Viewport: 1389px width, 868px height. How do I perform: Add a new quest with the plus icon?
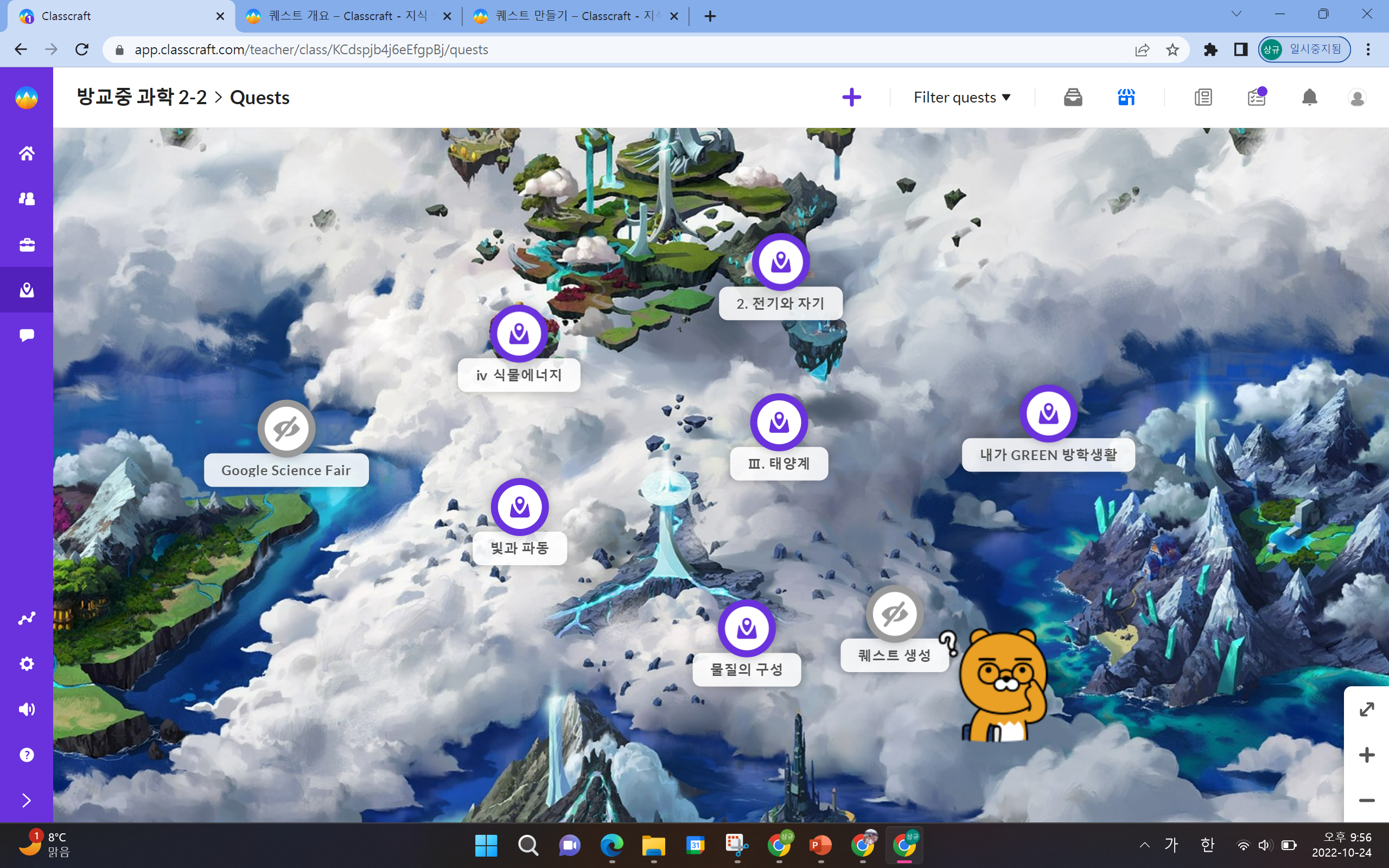click(x=852, y=97)
